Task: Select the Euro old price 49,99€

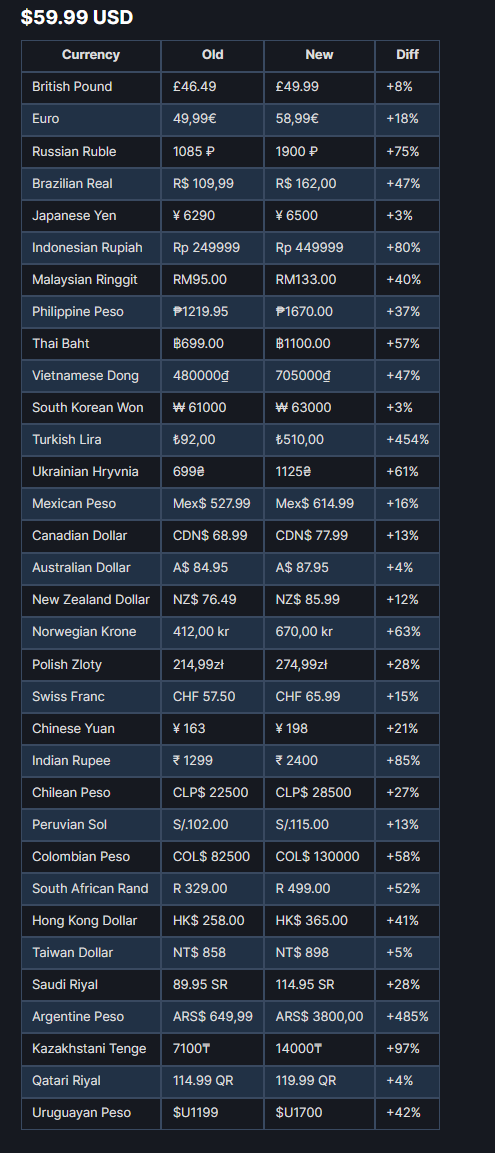Action: click(x=194, y=118)
